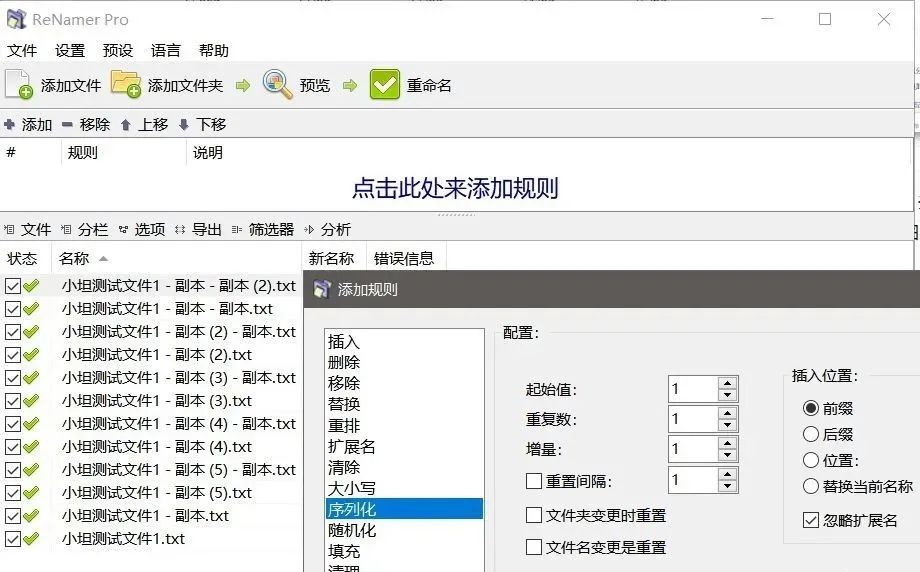920x572 pixels.
Task: Uncheck file 小坦测试文件1 - 副本 - 副本.txt
Action: click(x=13, y=309)
